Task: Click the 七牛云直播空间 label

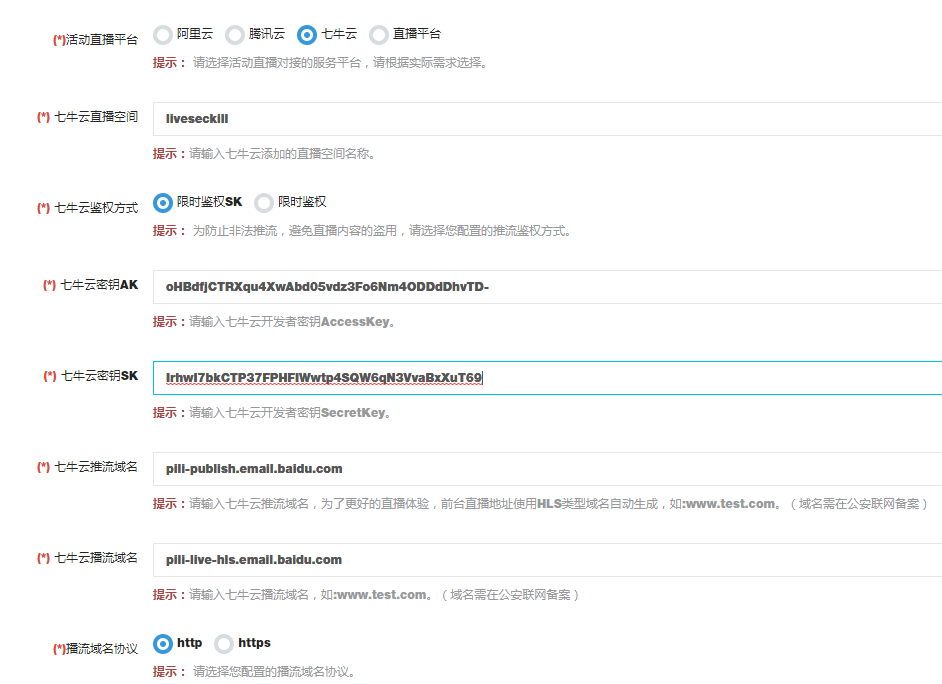Action: pos(88,117)
